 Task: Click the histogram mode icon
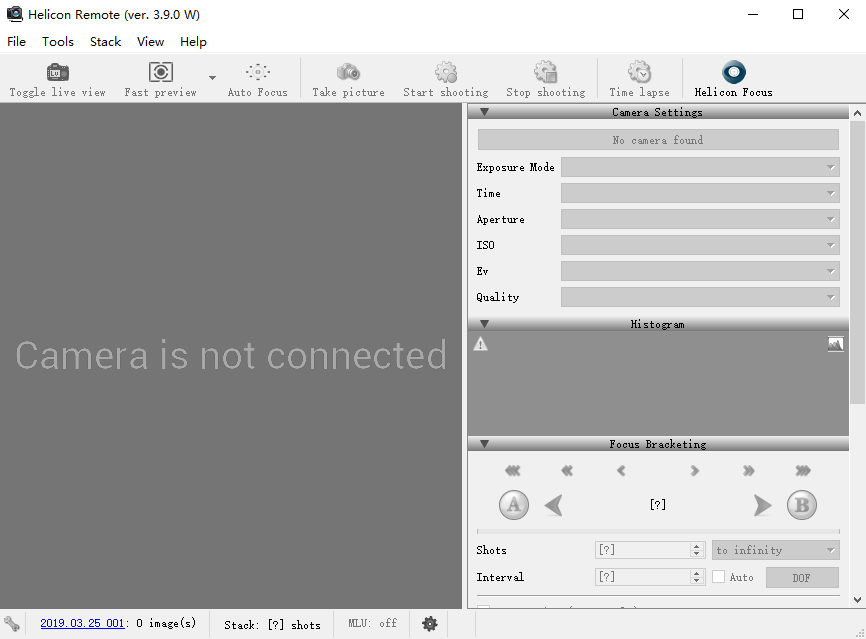(836, 344)
